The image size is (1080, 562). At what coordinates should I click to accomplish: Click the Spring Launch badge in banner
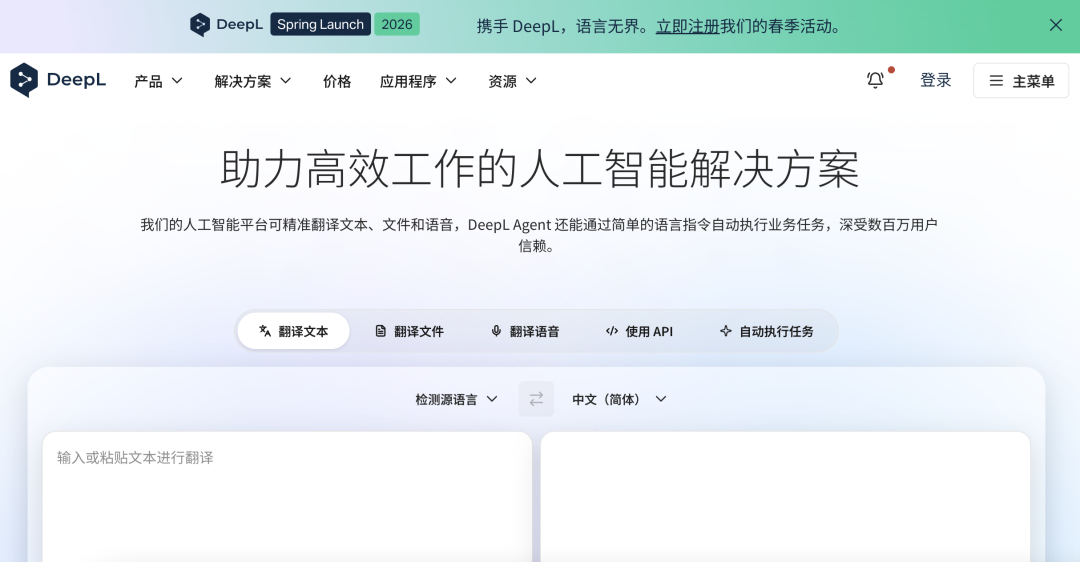320,25
